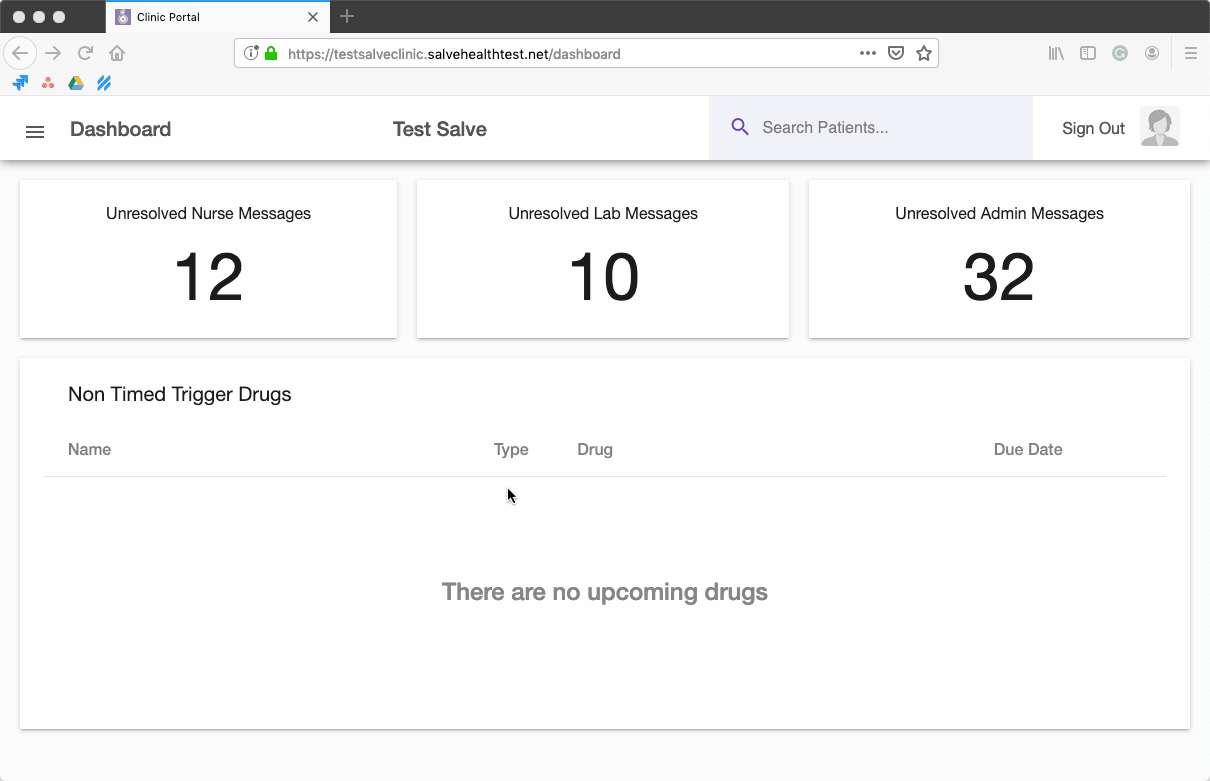
Task: Click the Grammarly extension icon
Action: (1120, 53)
